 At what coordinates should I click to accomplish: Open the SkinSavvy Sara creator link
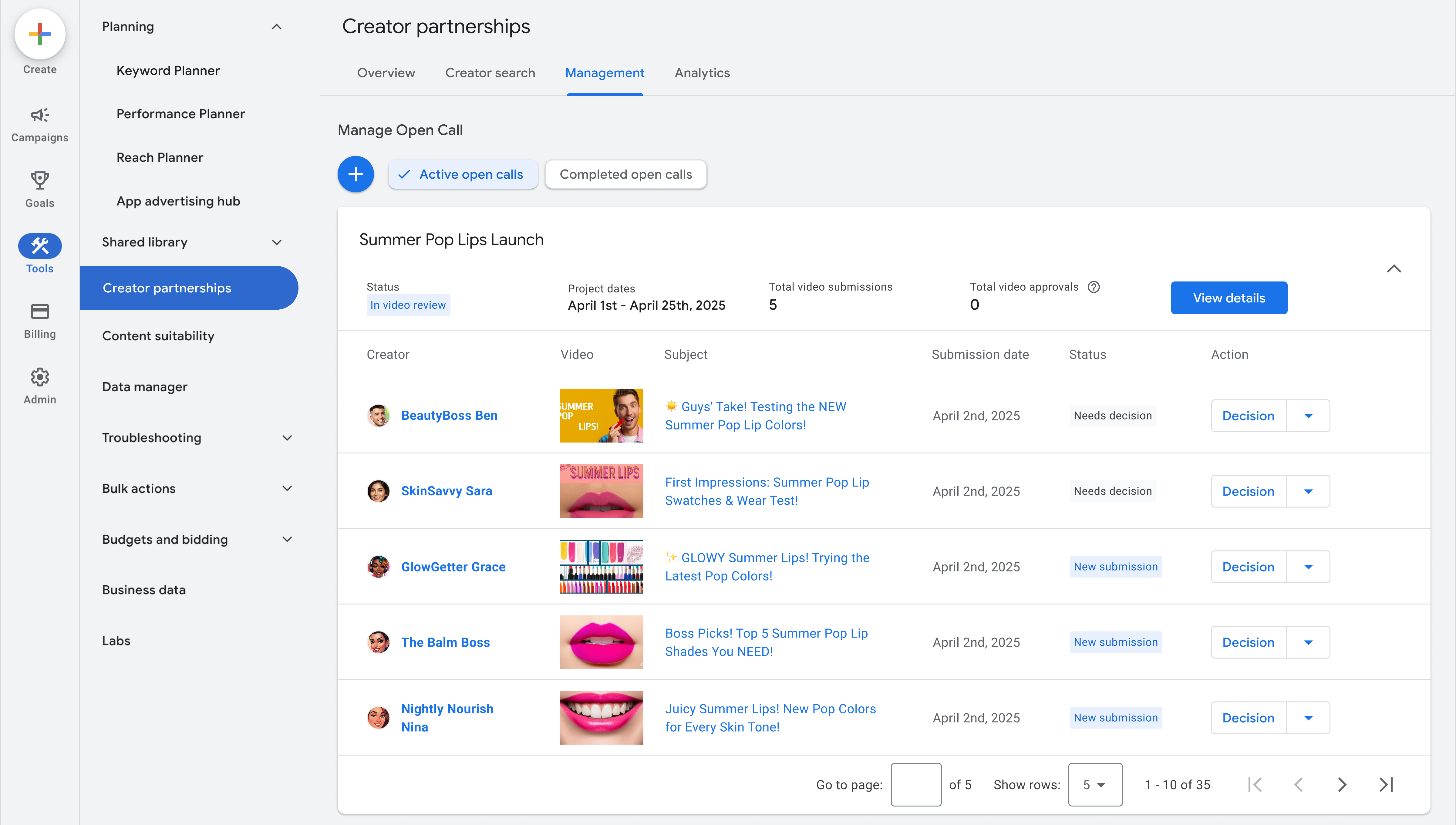447,491
